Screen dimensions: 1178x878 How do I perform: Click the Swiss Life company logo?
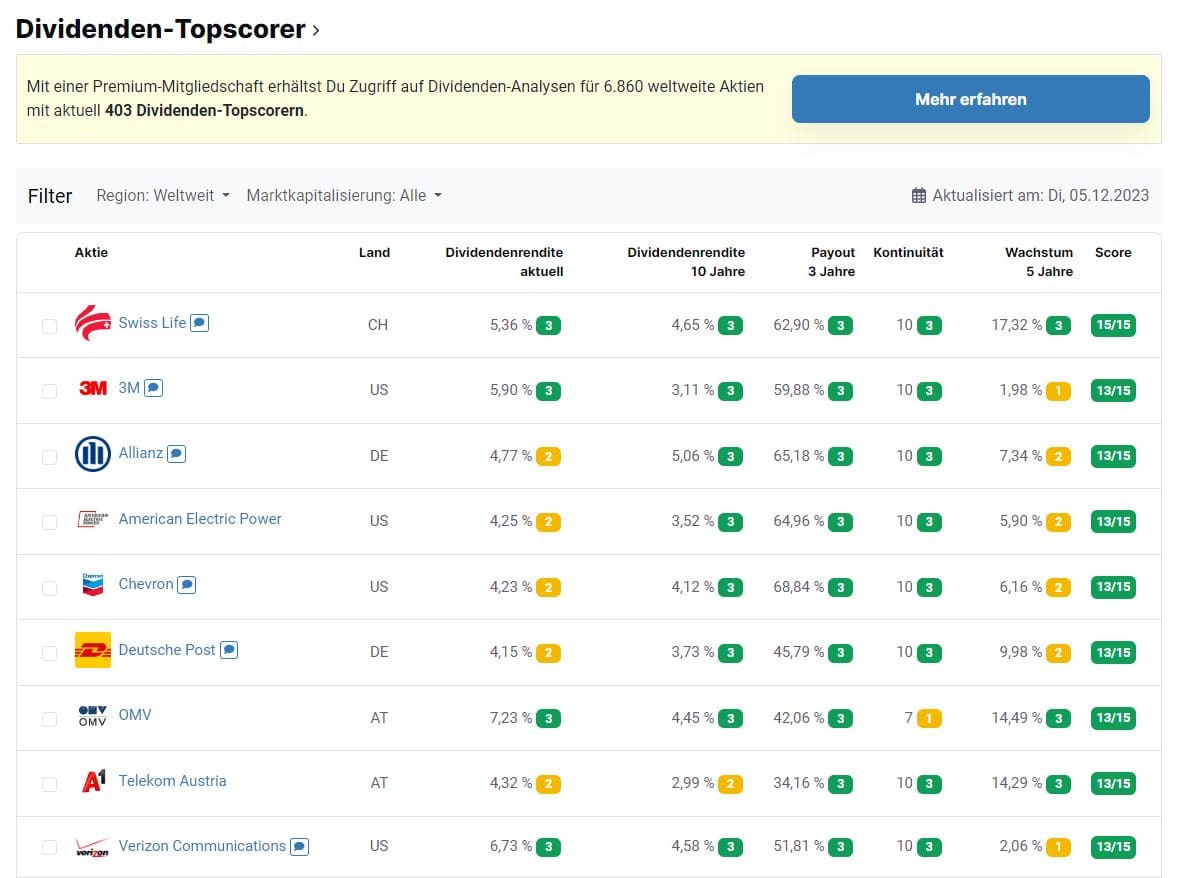click(x=92, y=322)
